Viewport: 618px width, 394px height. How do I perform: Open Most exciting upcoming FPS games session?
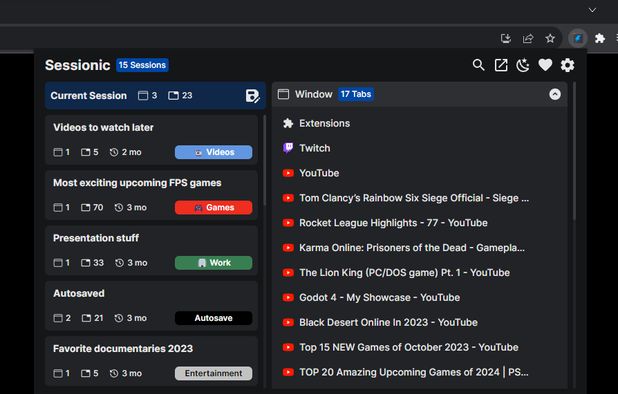click(x=151, y=195)
